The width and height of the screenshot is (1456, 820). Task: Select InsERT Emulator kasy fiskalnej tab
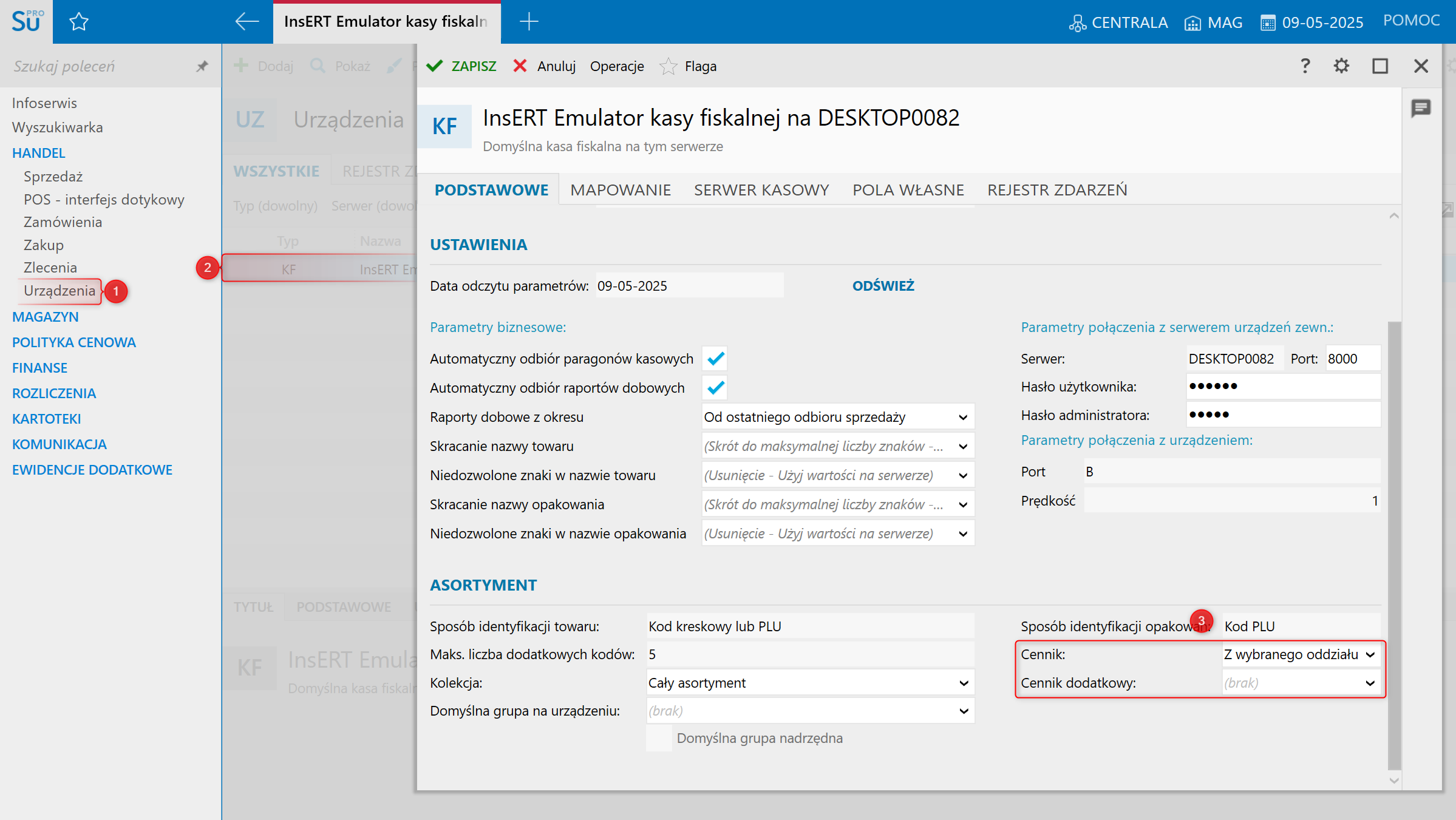click(x=386, y=22)
